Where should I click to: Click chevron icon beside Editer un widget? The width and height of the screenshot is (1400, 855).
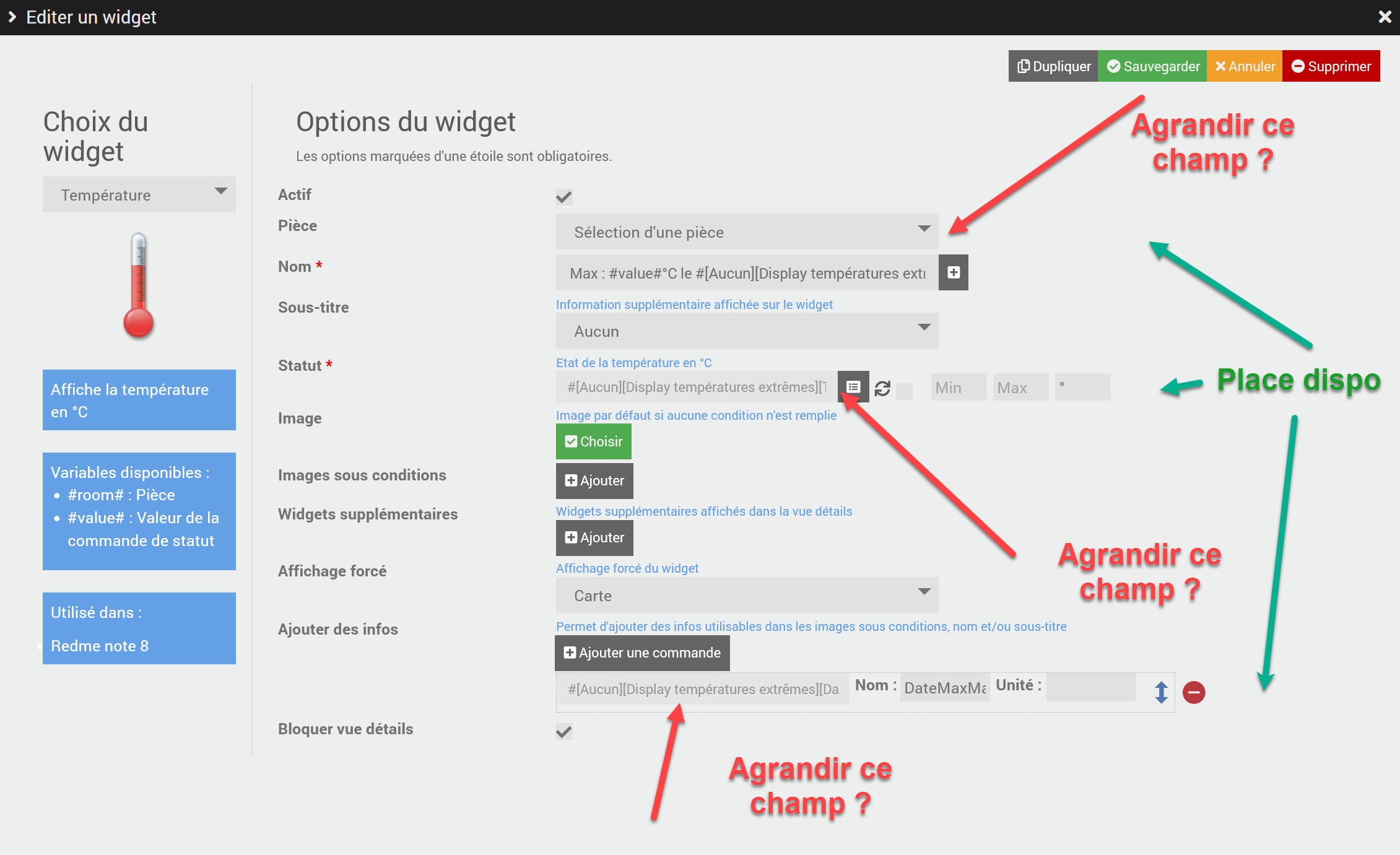pos(12,17)
